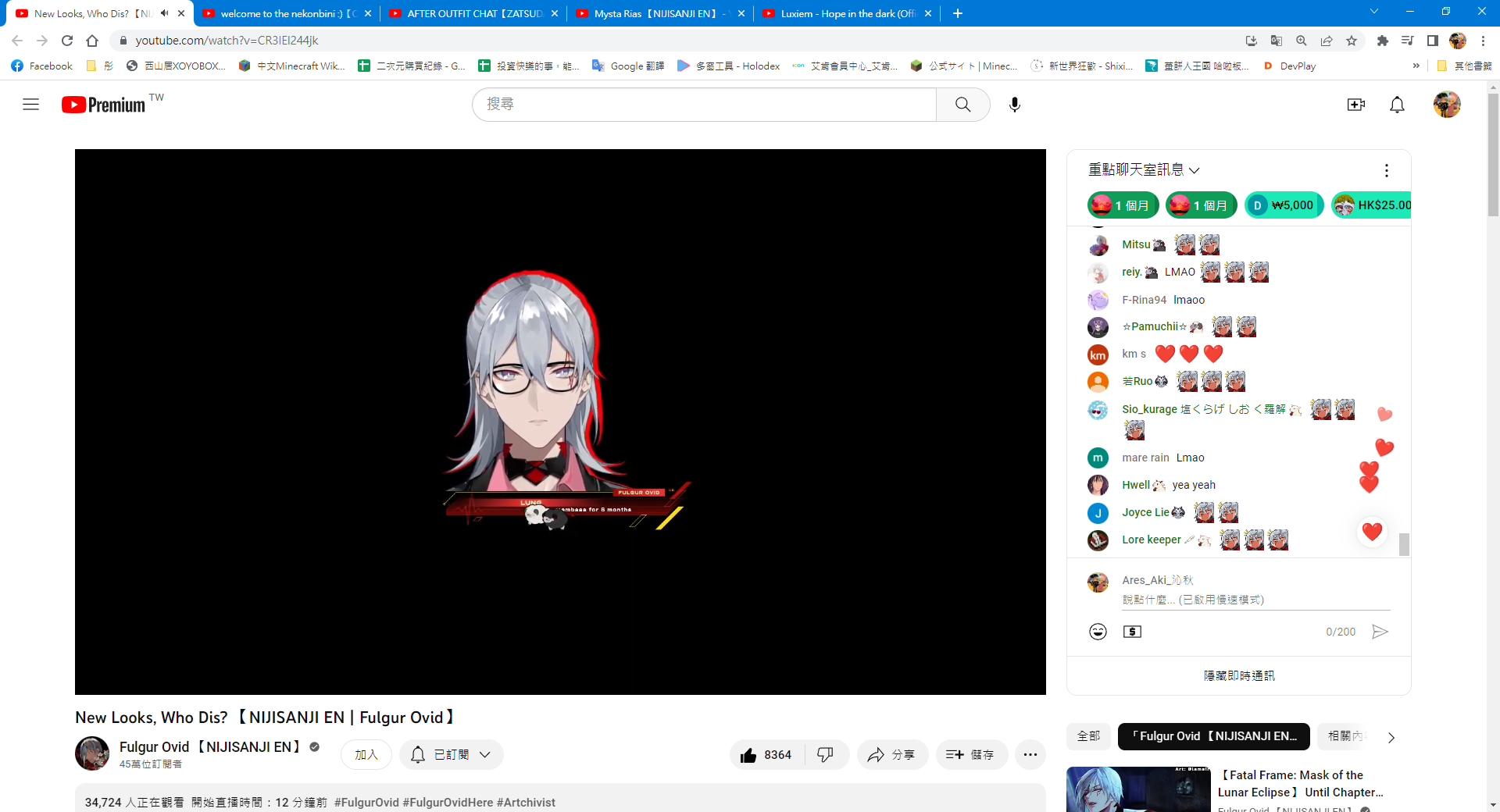Switch to AFTER OUTFIT CHAT tab
Screen dimensions: 1500x812
coord(473,13)
